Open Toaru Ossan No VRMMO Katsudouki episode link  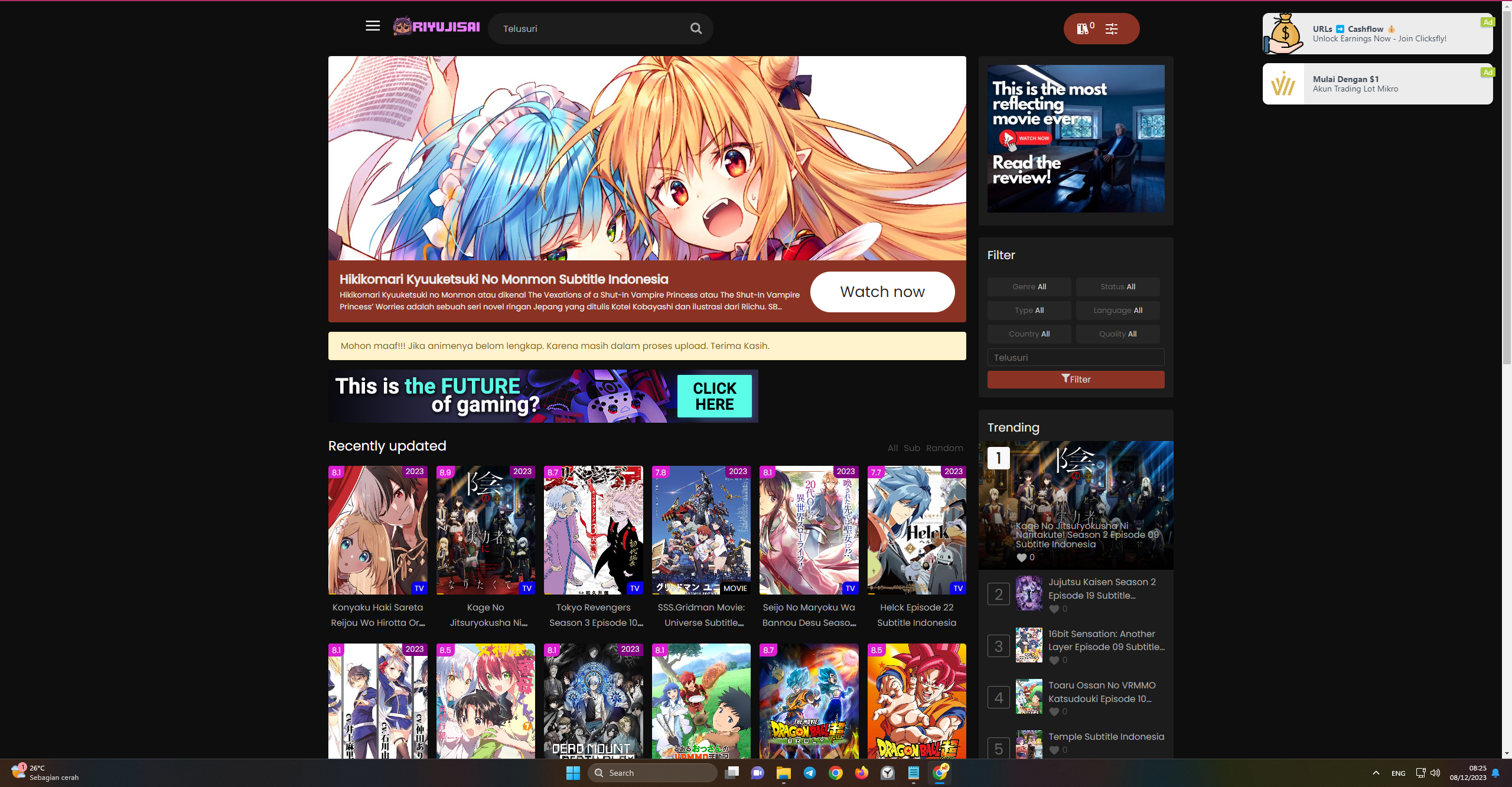[1102, 692]
